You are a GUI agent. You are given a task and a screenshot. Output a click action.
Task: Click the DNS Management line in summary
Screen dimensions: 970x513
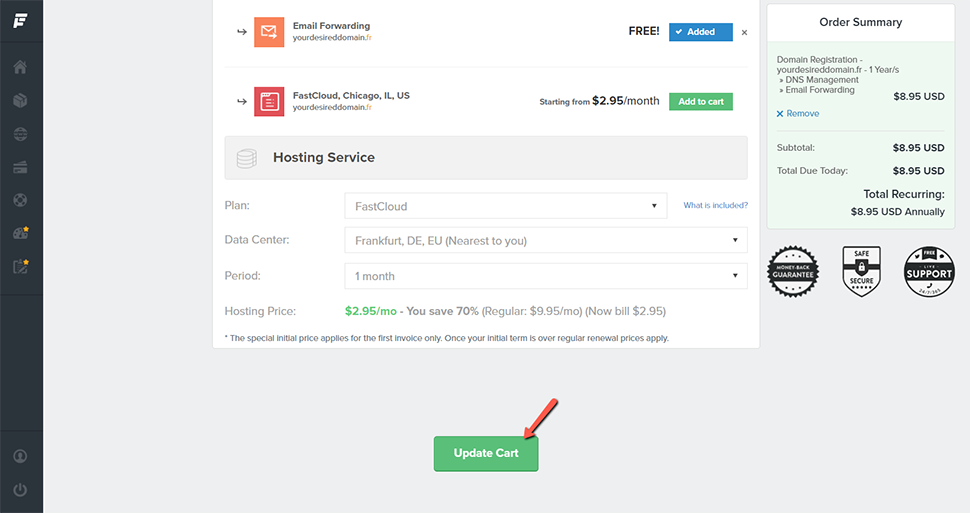point(818,80)
